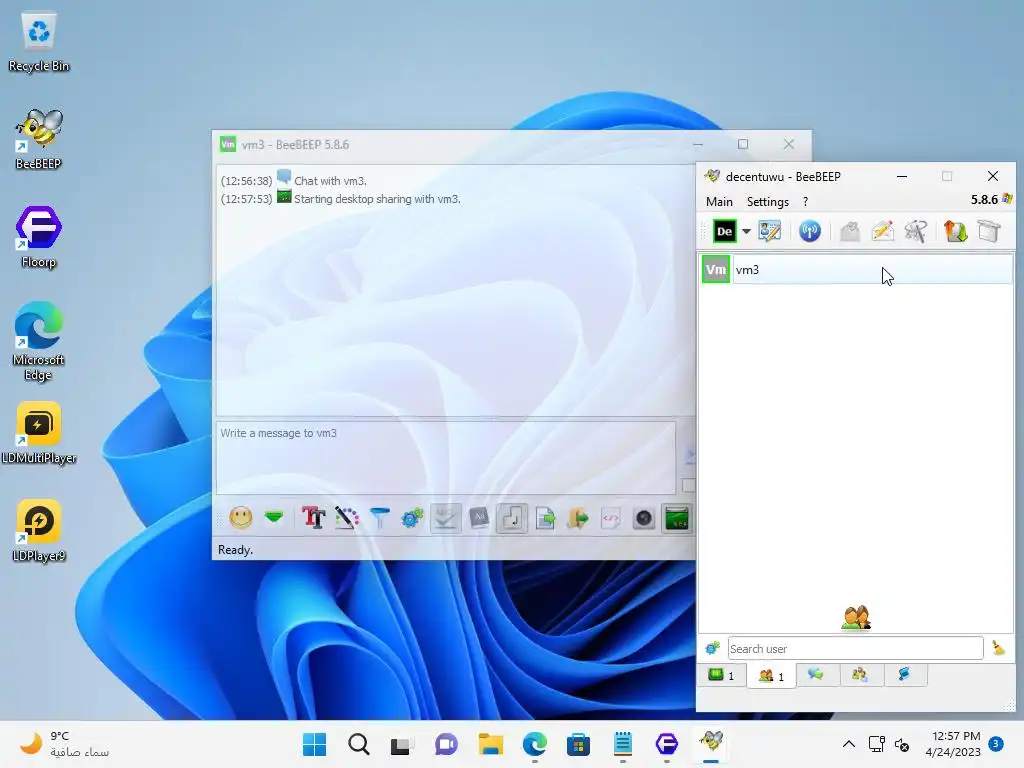Screen dimensions: 1024x768
Task: Expand the status dropdown arrow beside De
Action: (746, 231)
